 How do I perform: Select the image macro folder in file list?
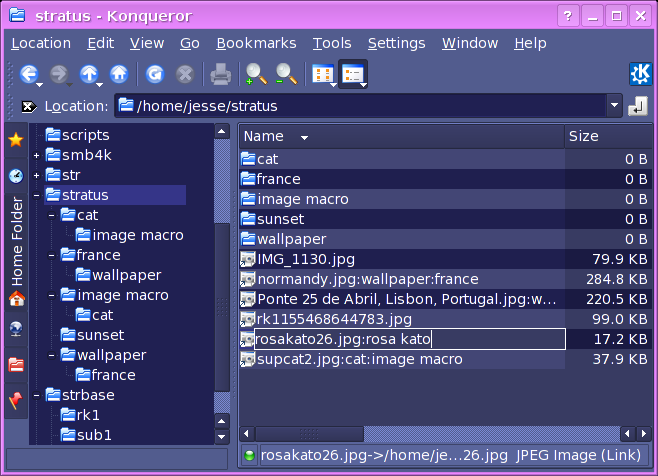pos(295,199)
